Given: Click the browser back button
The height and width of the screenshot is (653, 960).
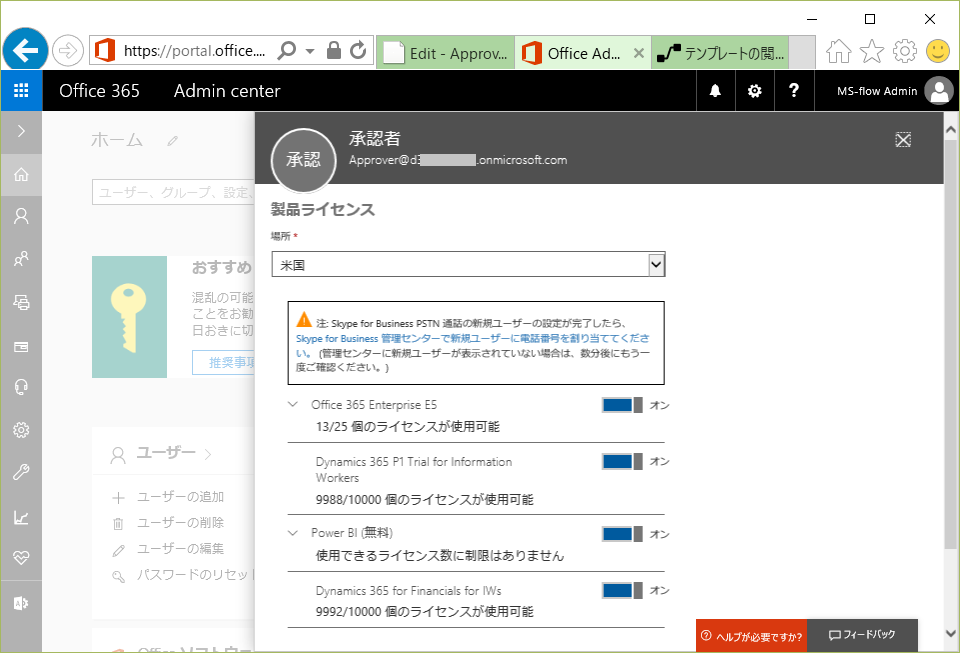Looking at the screenshot, I should point(25,51).
